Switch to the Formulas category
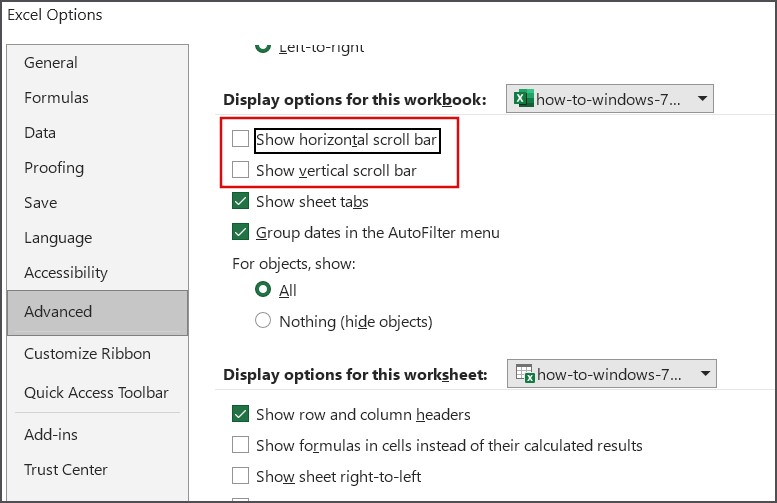The width and height of the screenshot is (777, 503). point(56,97)
